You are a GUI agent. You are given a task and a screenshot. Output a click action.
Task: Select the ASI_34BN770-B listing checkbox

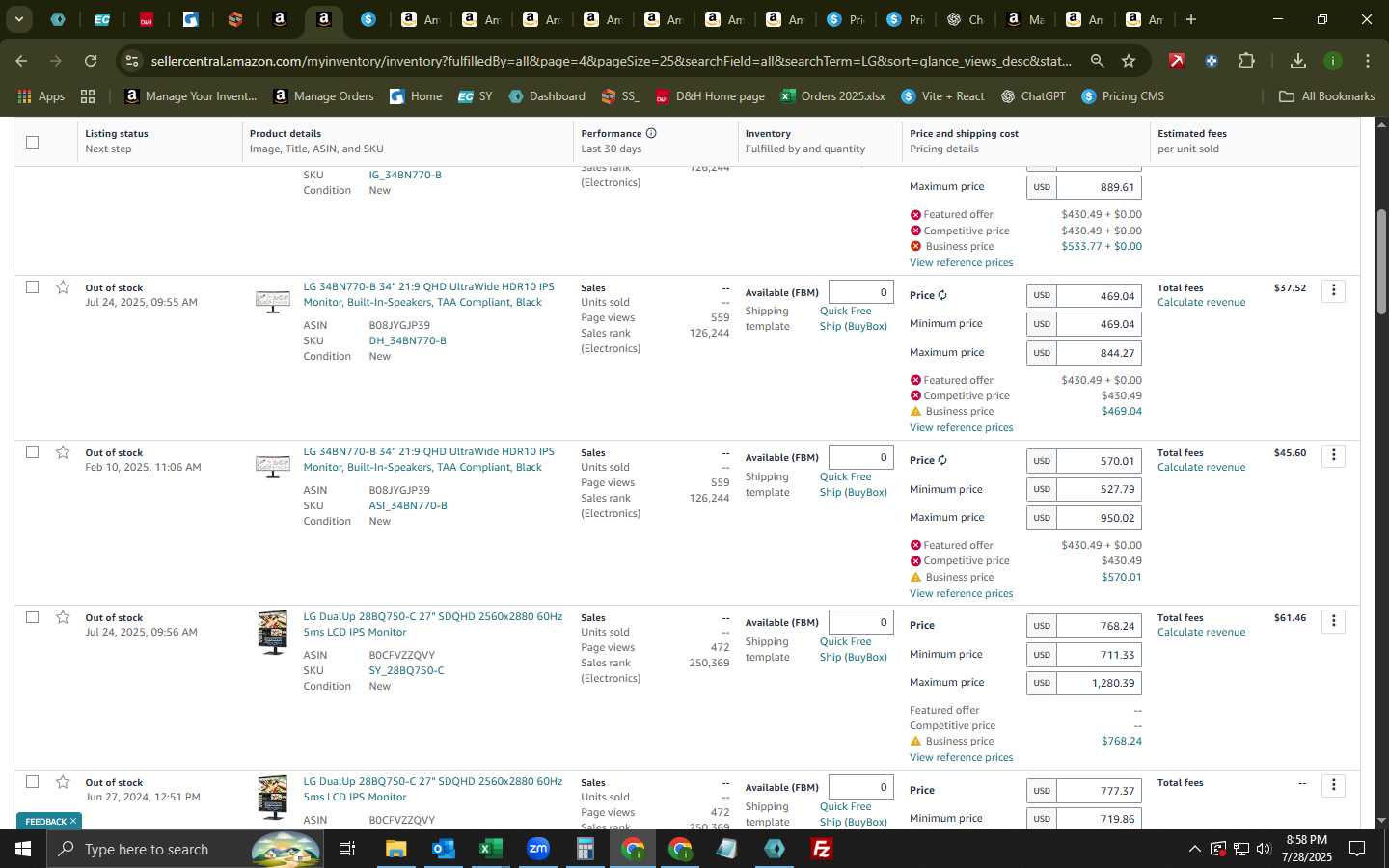(32, 451)
